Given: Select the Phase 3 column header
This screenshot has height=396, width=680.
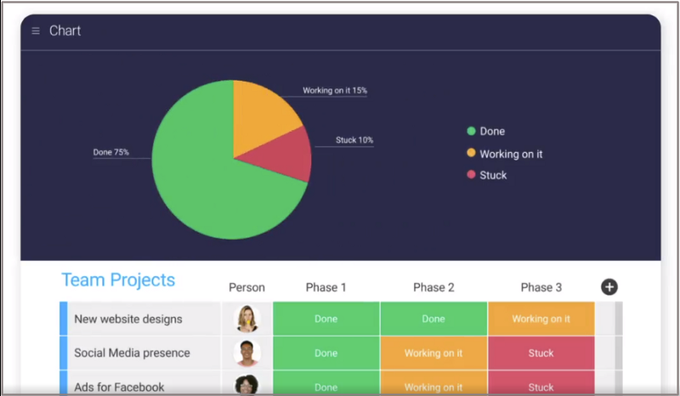Looking at the screenshot, I should coord(541,287).
